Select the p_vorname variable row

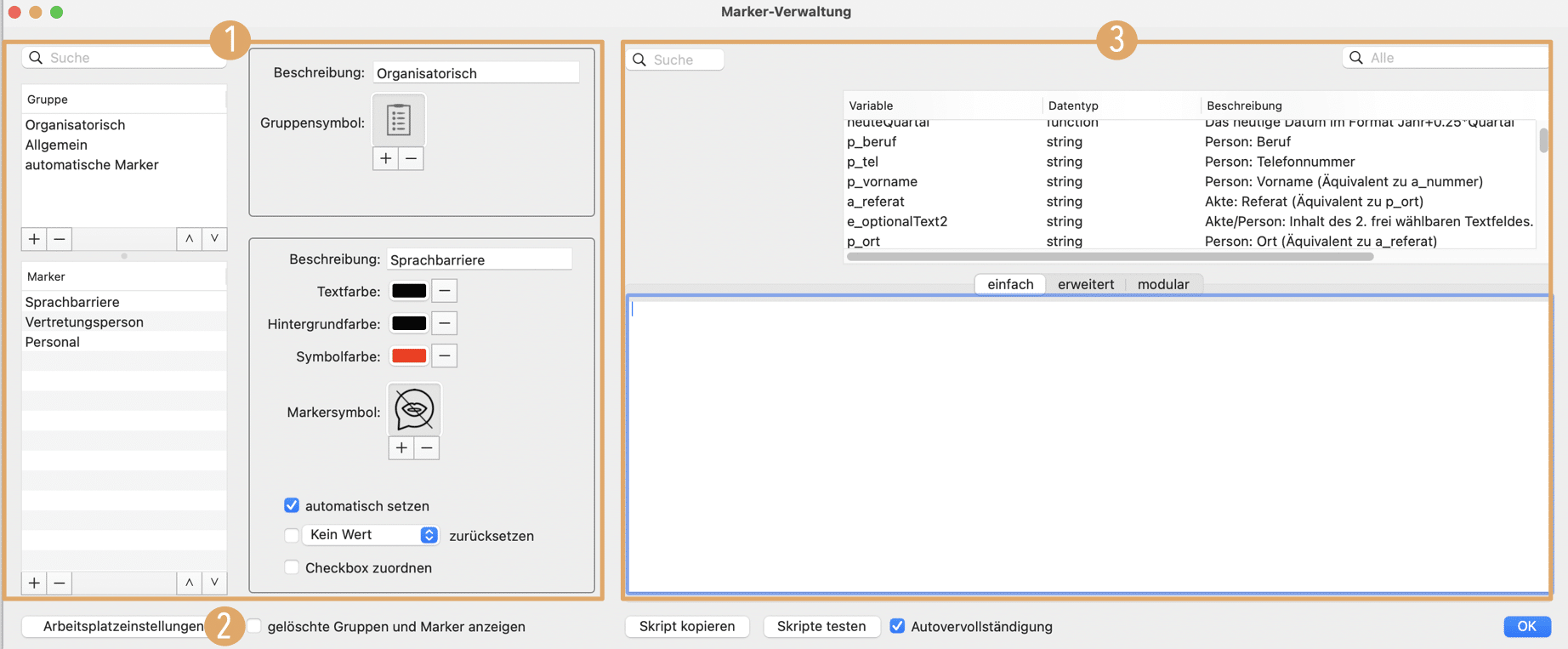click(x=1190, y=182)
